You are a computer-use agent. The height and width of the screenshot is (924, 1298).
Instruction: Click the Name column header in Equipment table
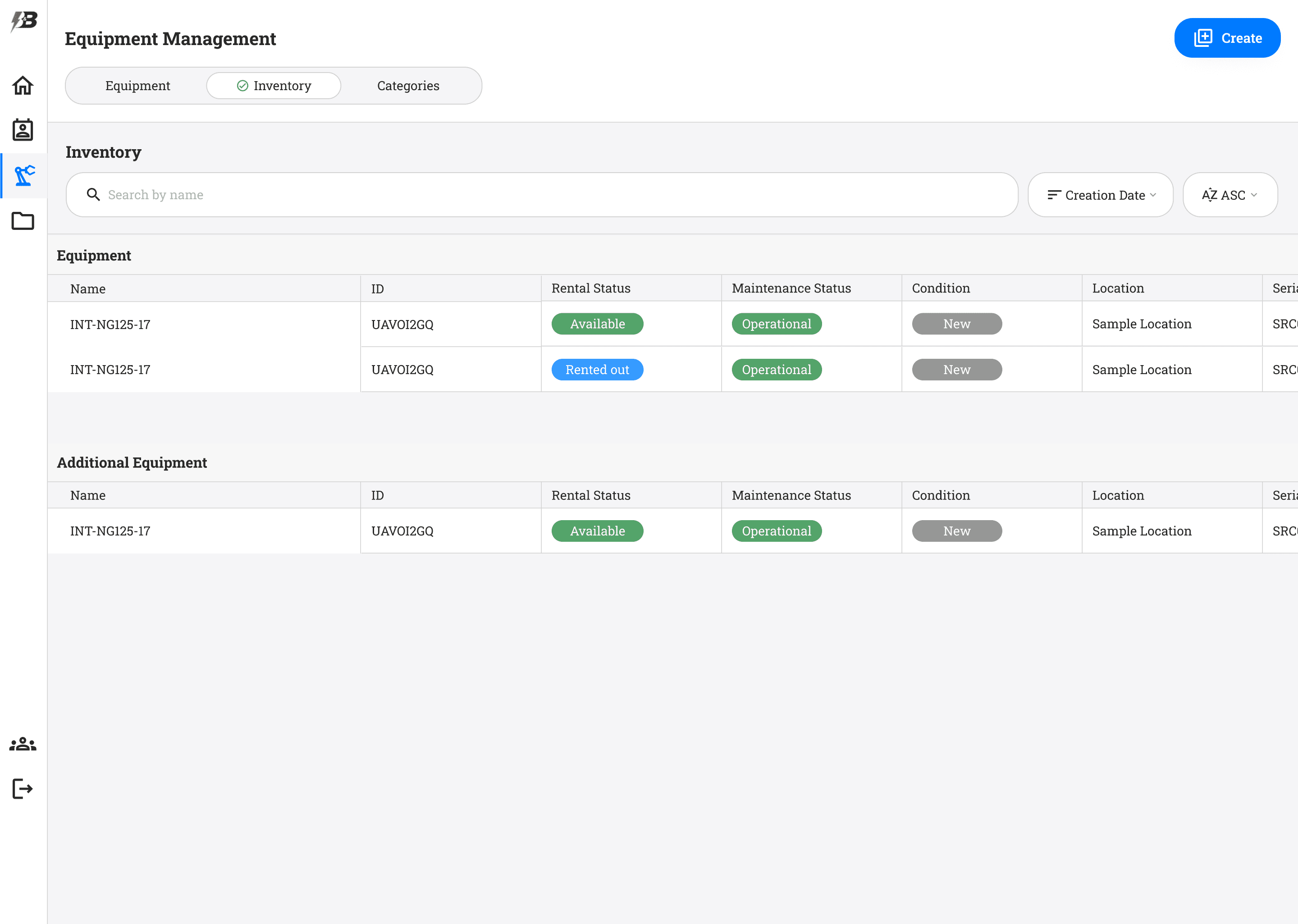point(88,289)
